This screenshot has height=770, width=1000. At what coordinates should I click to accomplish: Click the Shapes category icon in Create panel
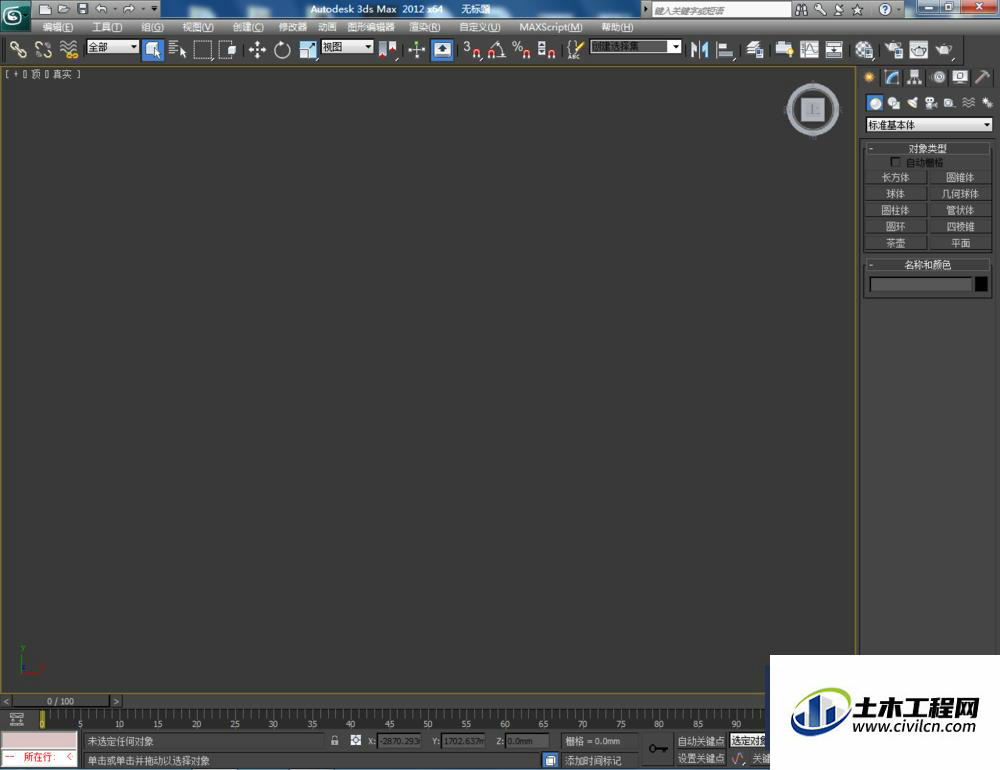pos(893,103)
